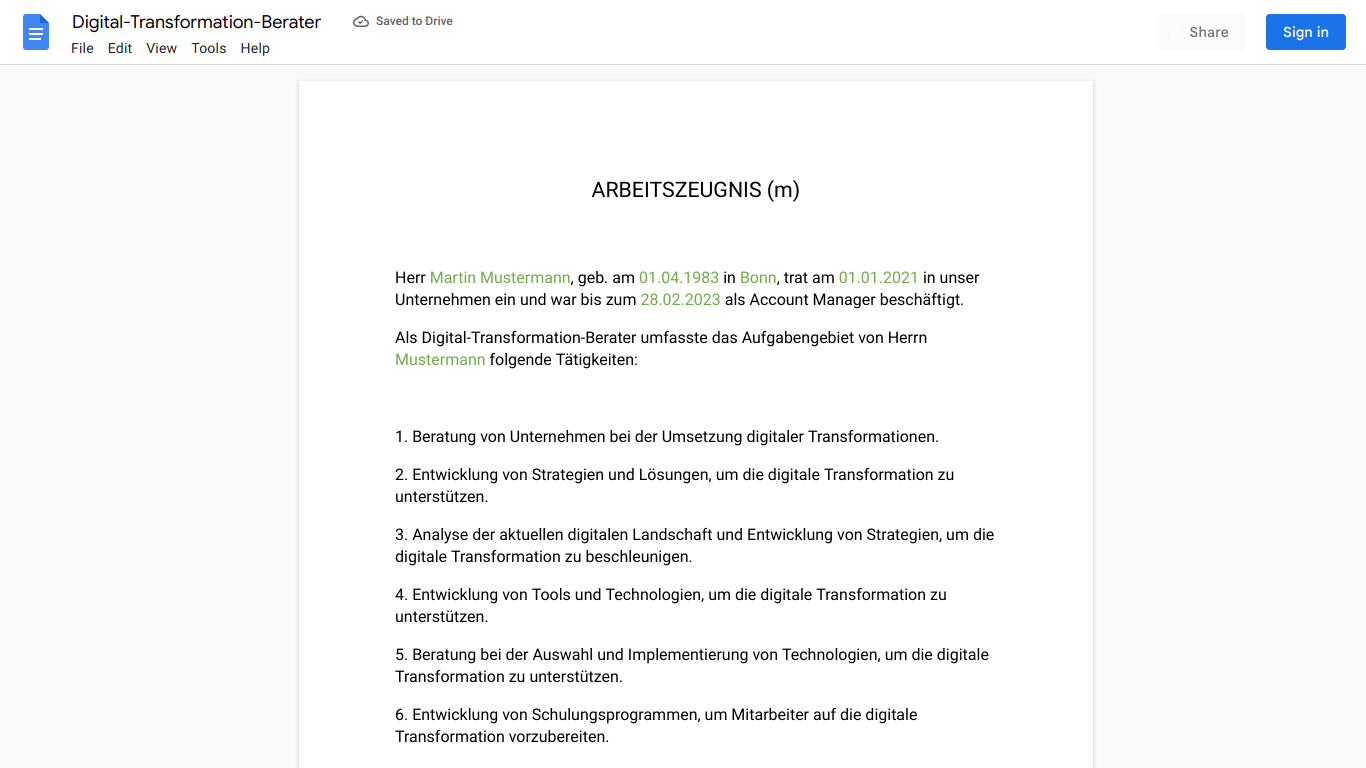Click the ARBEITSZEUGNIS (m) heading
1366x768 pixels.
[696, 190]
